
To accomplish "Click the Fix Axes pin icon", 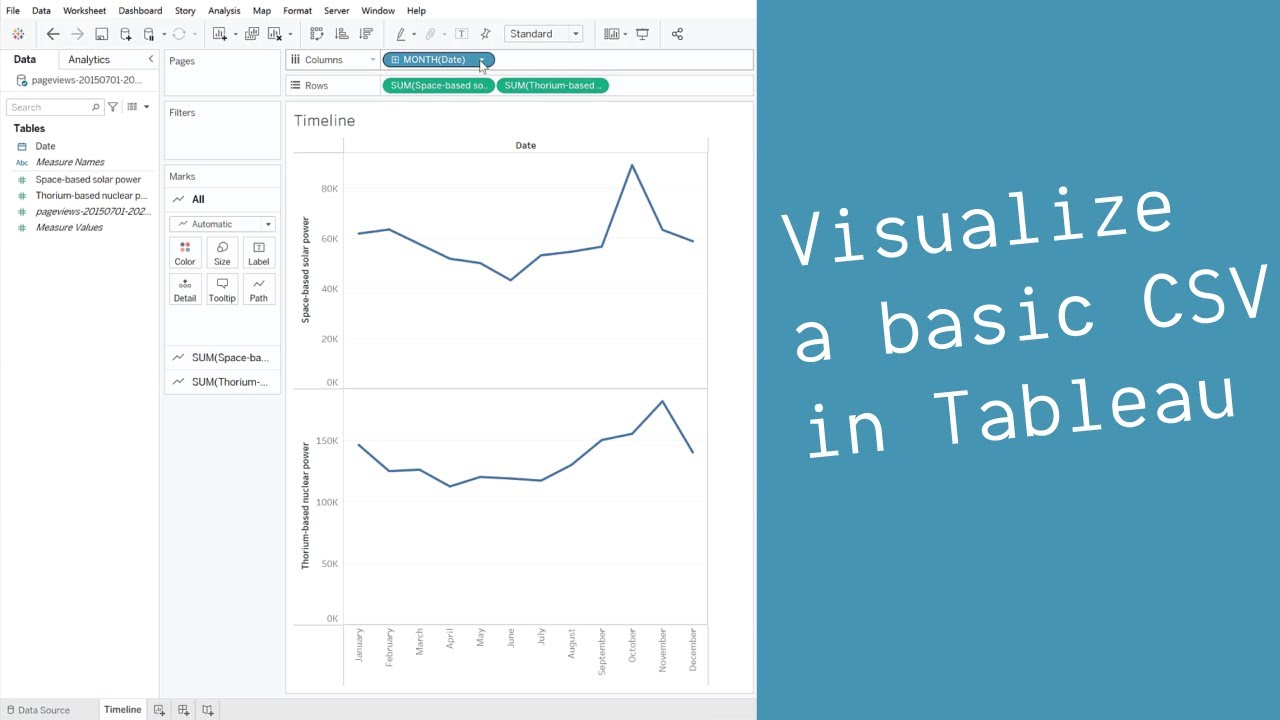I will 485,34.
